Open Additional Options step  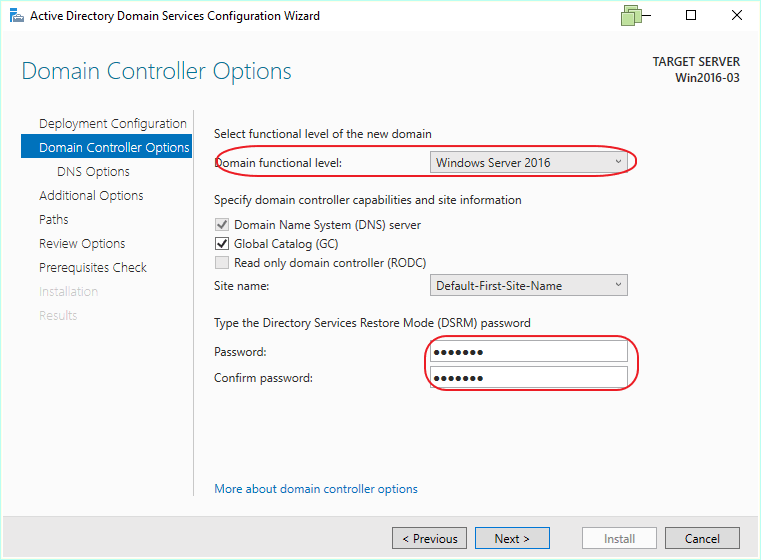coord(91,196)
